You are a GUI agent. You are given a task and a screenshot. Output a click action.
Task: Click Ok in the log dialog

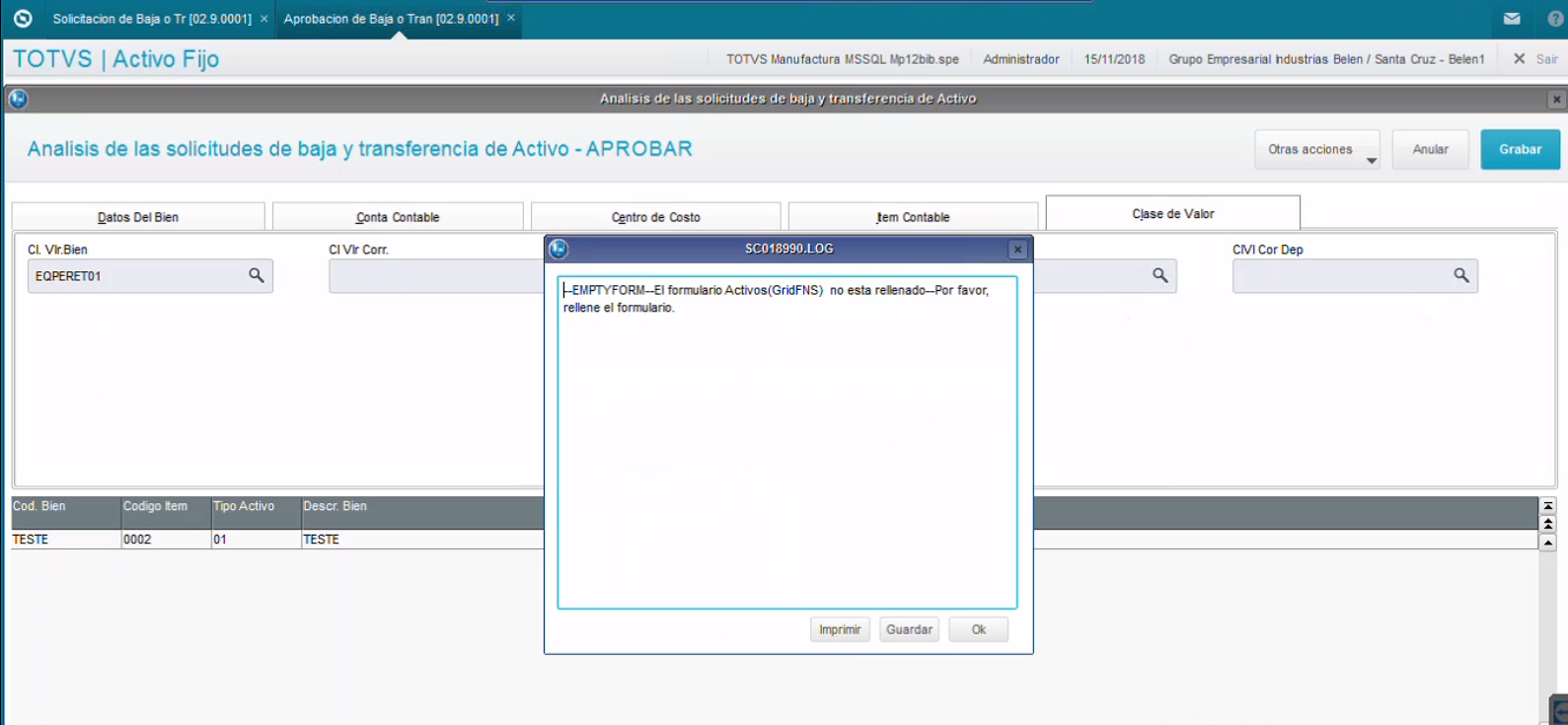coord(979,629)
